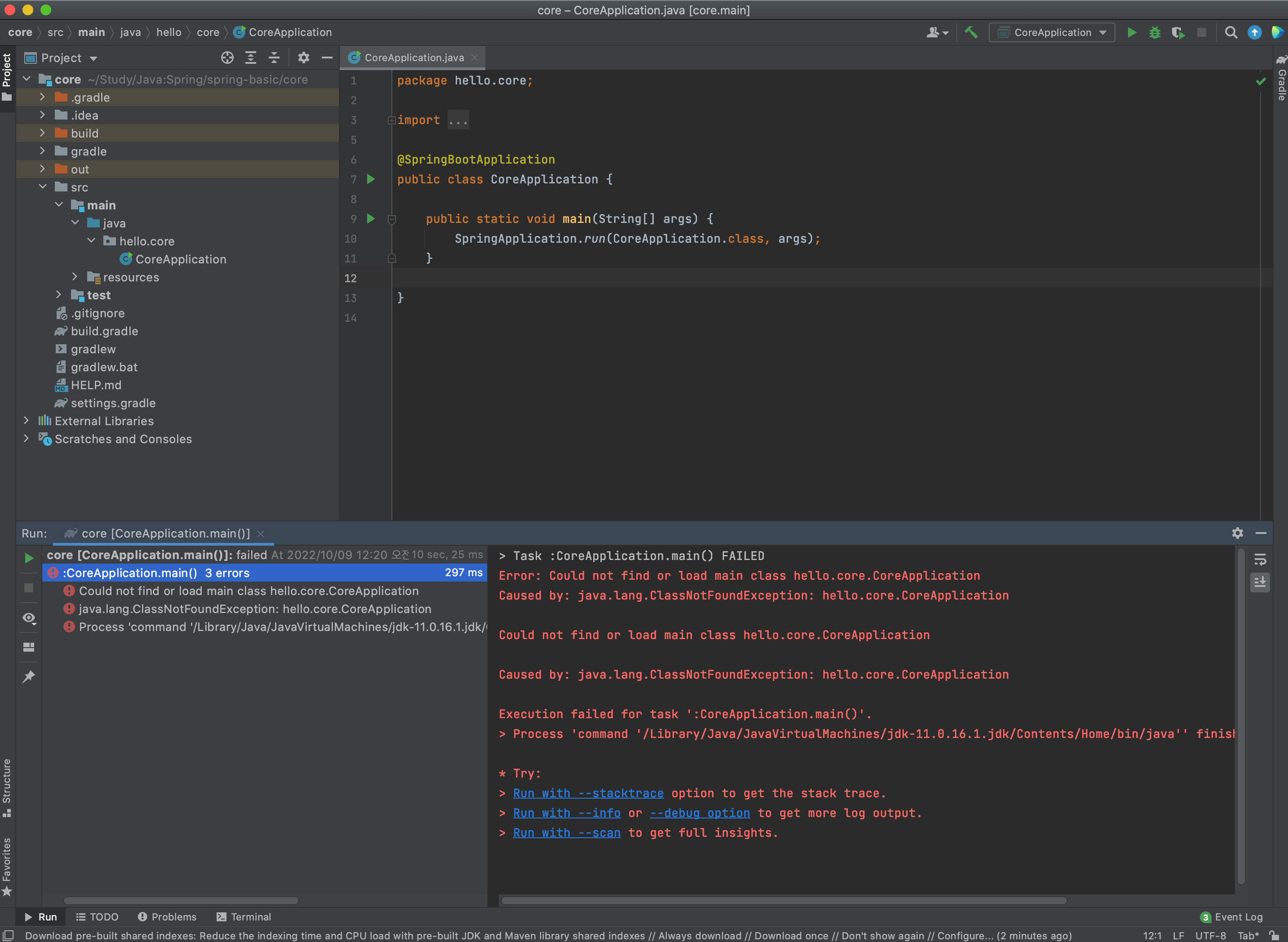
Task: Pin the Run tab
Action: (x=29, y=676)
